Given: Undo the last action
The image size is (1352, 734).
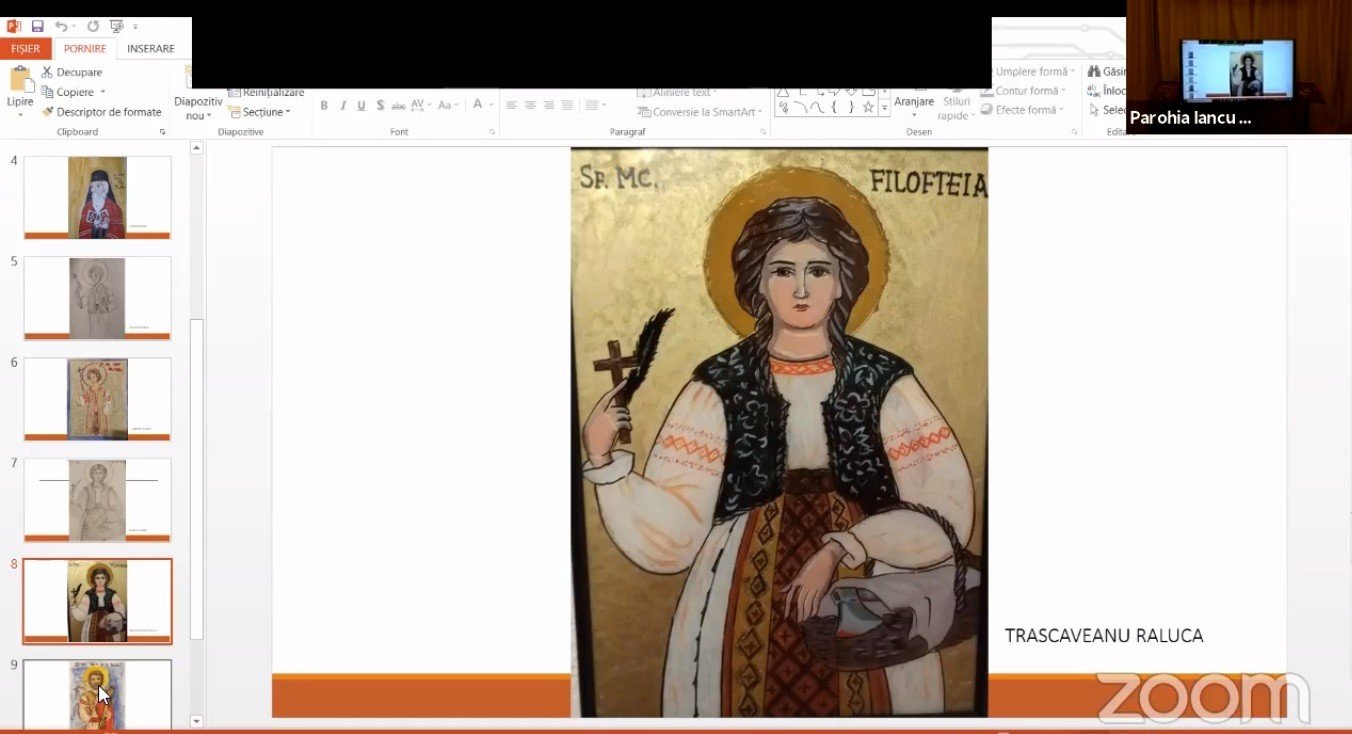Looking at the screenshot, I should [61, 25].
